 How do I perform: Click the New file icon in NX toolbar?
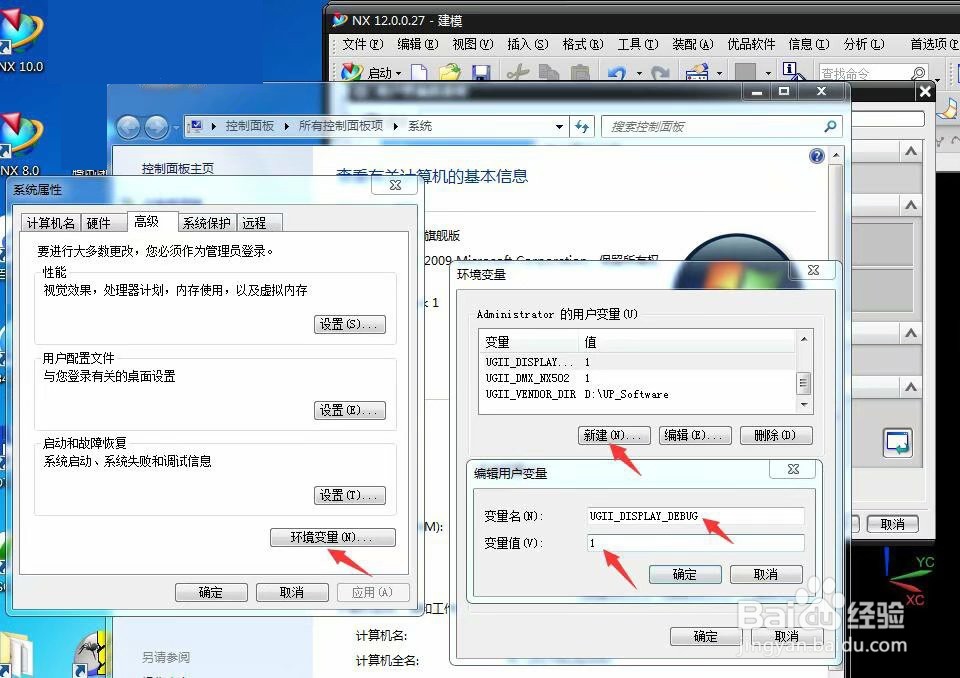click(x=419, y=73)
